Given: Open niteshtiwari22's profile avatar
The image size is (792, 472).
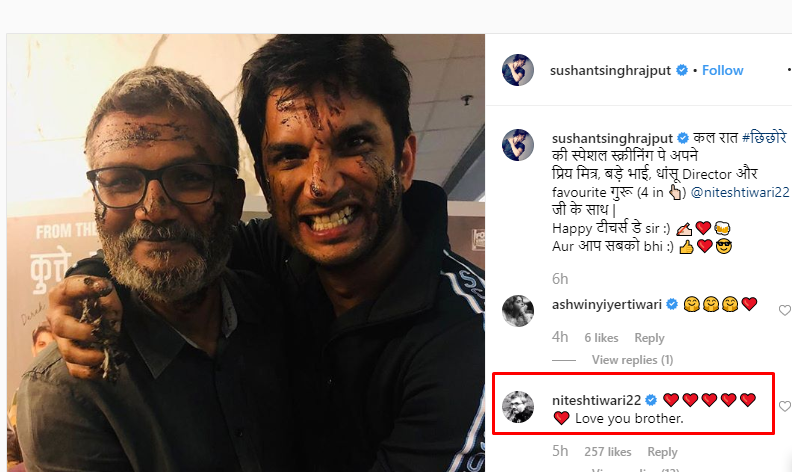Looking at the screenshot, I should point(518,408).
